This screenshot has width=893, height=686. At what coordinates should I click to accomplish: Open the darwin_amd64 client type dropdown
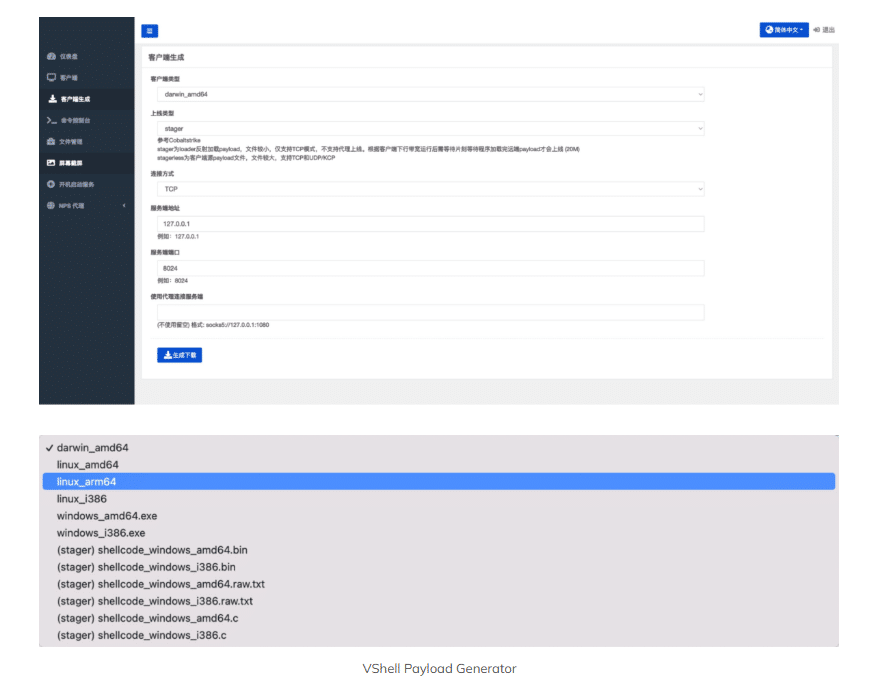click(x=431, y=95)
